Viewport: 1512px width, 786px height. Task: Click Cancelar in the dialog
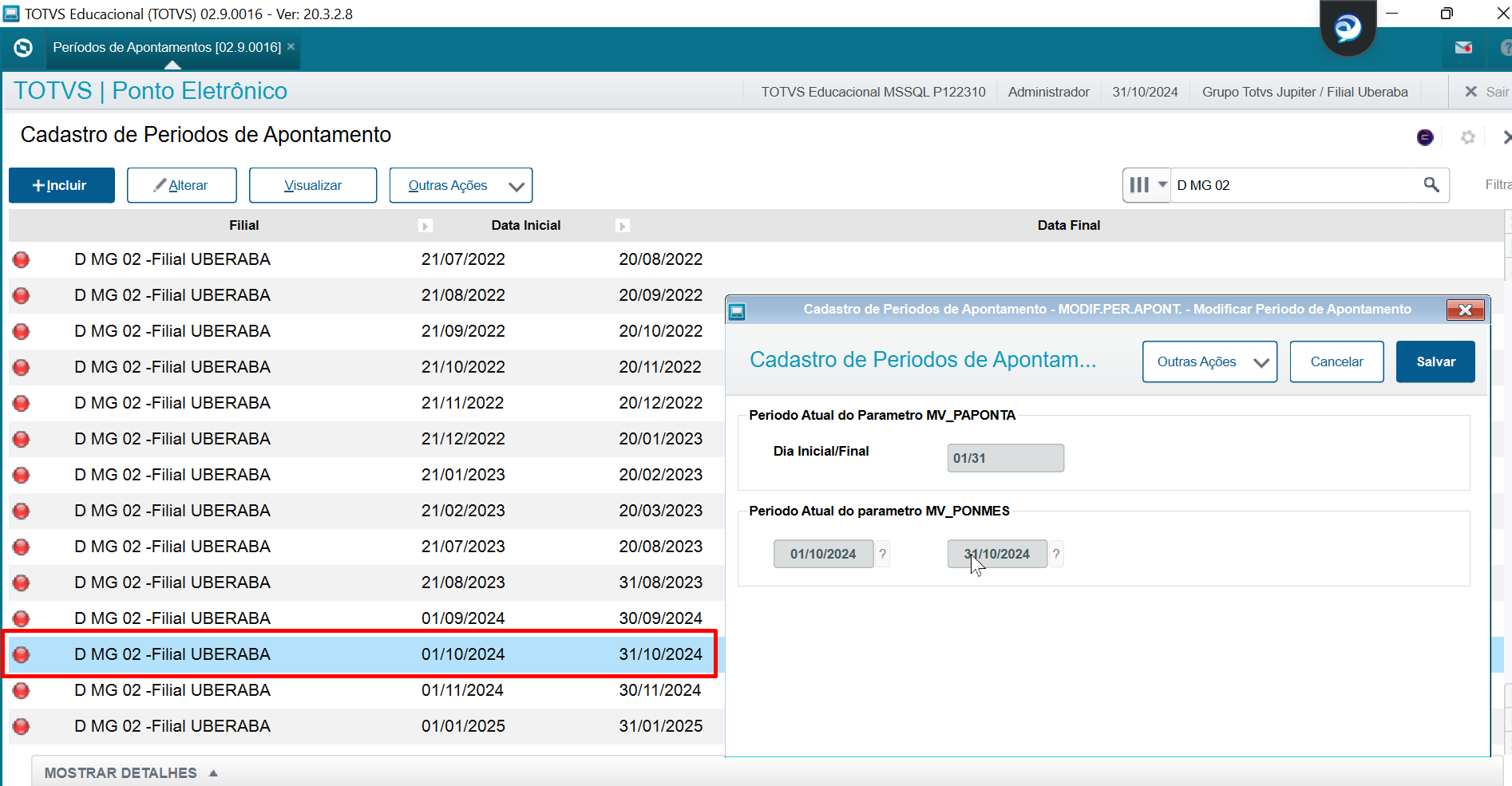coord(1336,361)
